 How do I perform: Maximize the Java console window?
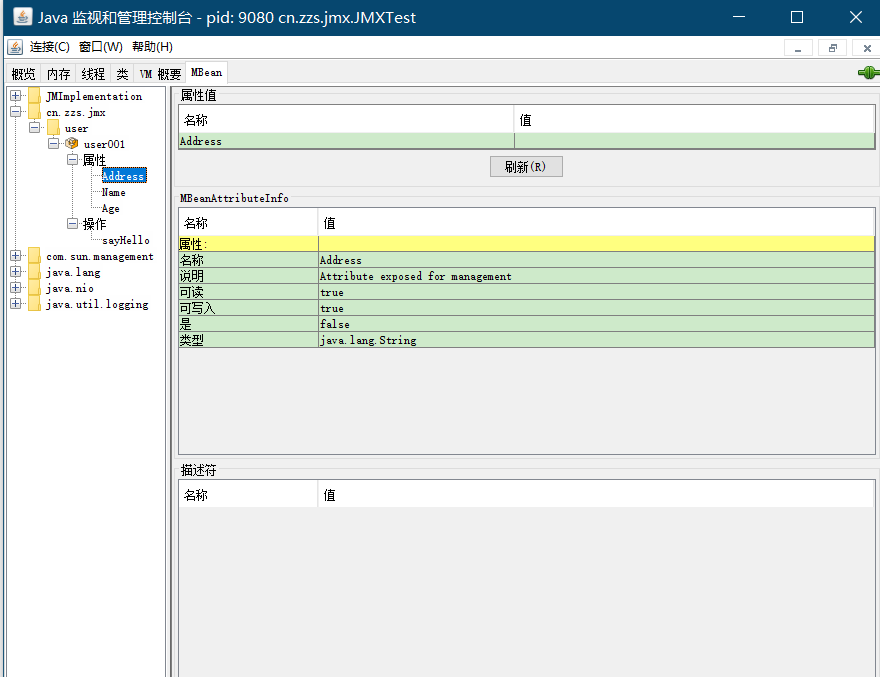click(x=796, y=17)
